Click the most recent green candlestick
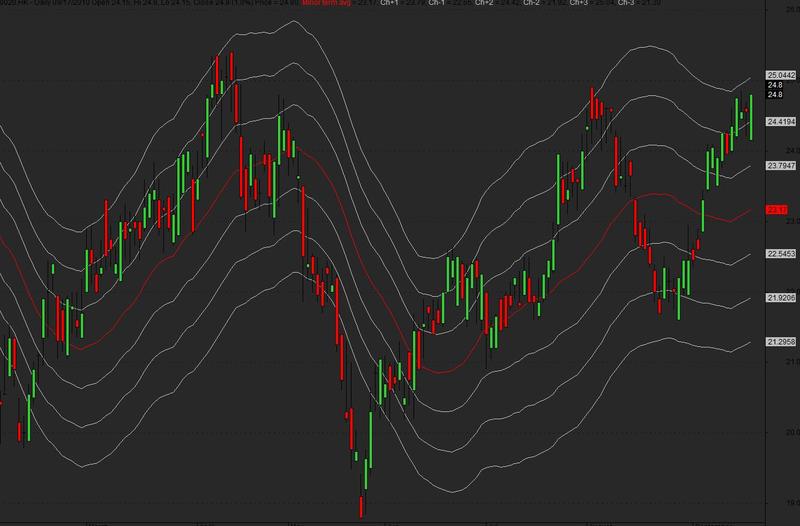800x526 pixels. (x=751, y=117)
